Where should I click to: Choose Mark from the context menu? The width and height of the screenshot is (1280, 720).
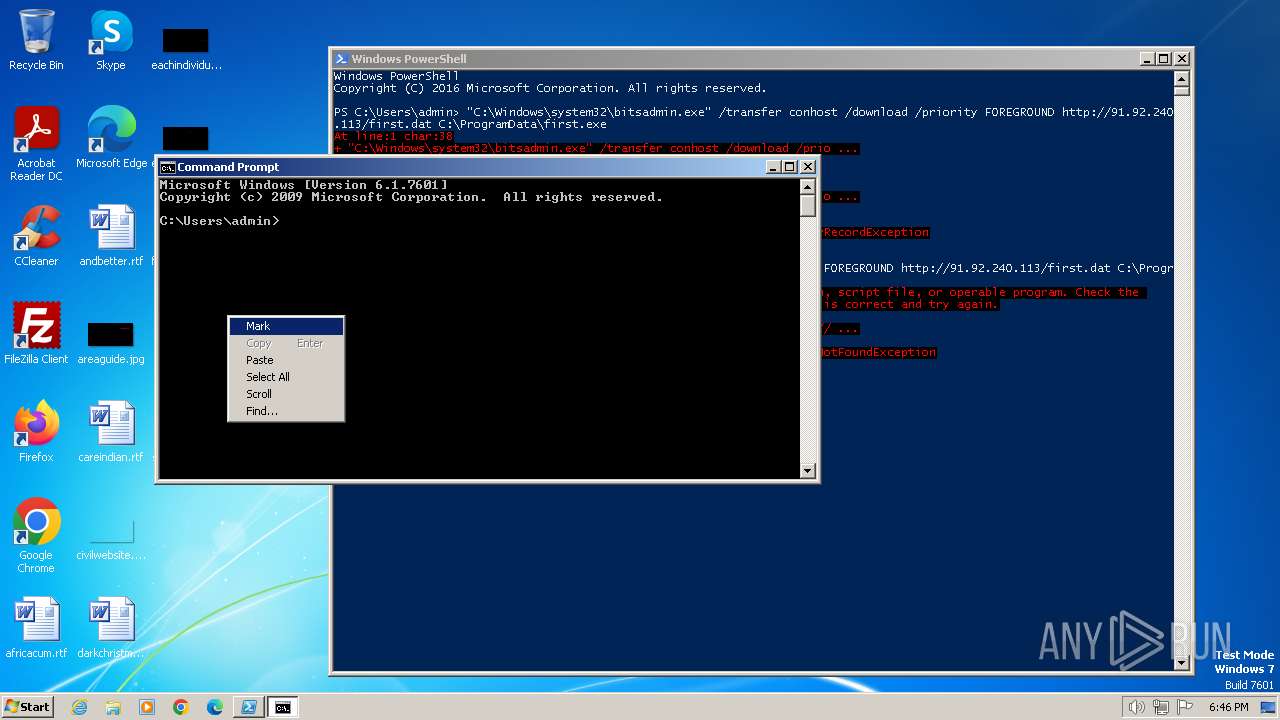(286, 326)
